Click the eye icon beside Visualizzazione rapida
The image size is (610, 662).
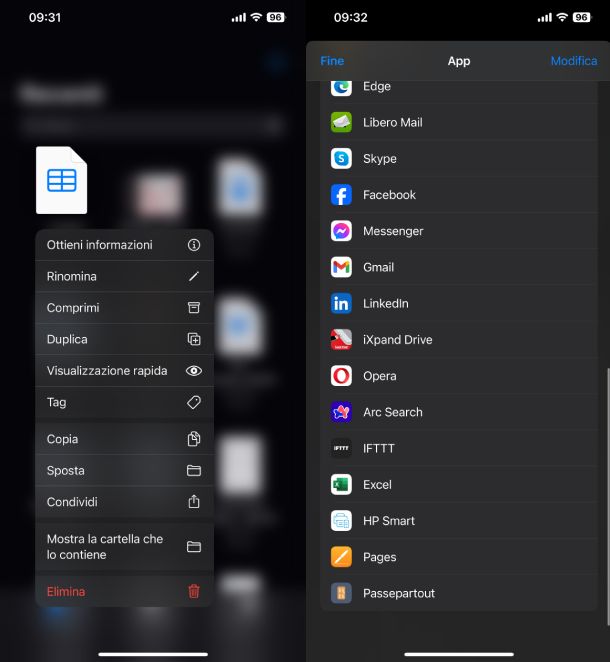pyautogui.click(x=194, y=371)
